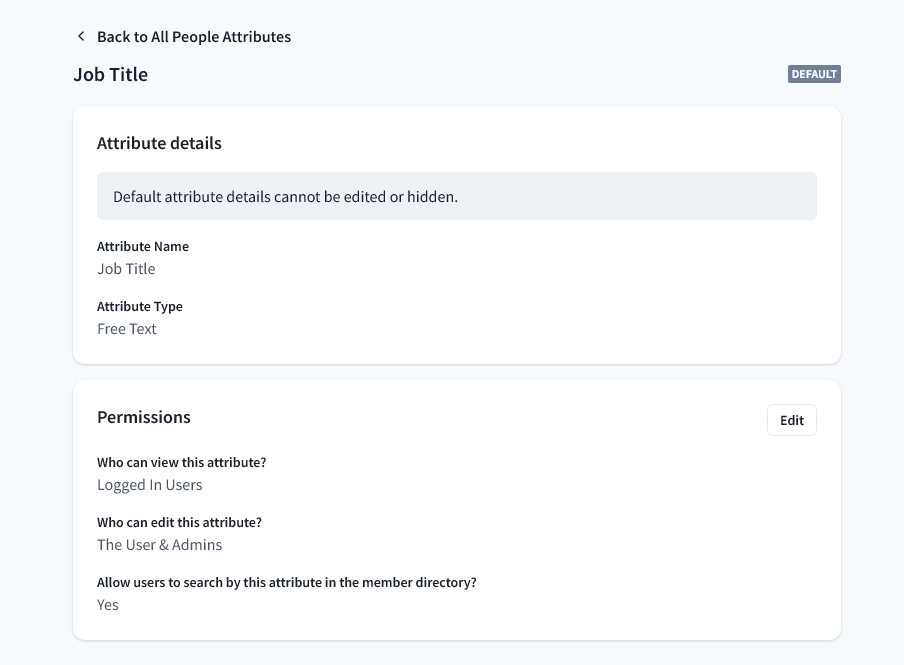Image resolution: width=904 pixels, height=665 pixels.
Task: Select the Logged In Users value
Action: tap(150, 485)
